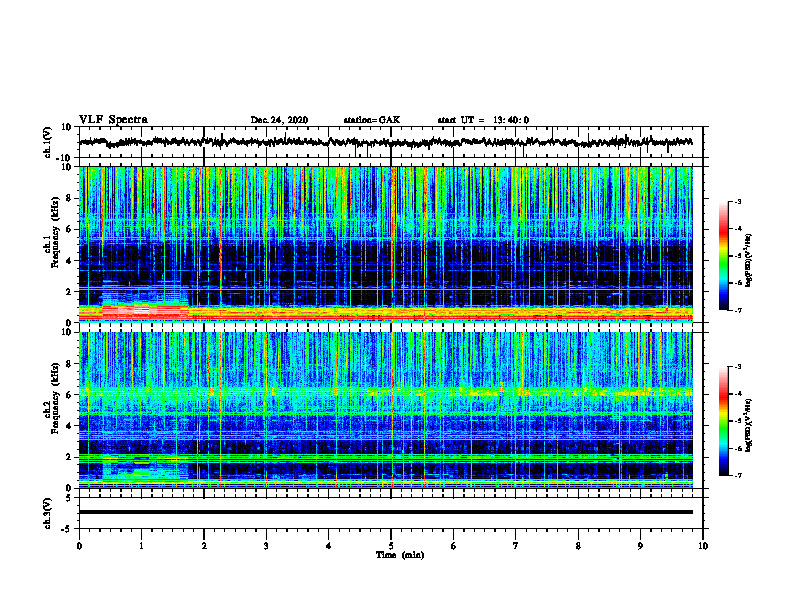Click the 9 minute tick label
The image size is (792, 612).
tap(640, 546)
